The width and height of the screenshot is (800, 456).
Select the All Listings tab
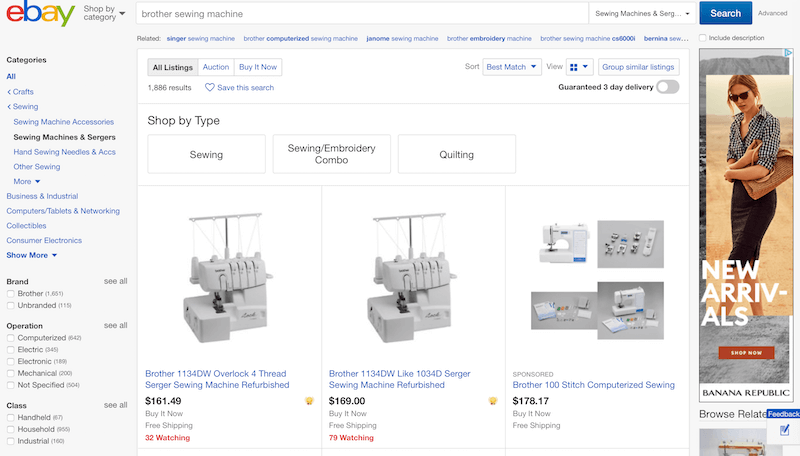click(x=172, y=67)
